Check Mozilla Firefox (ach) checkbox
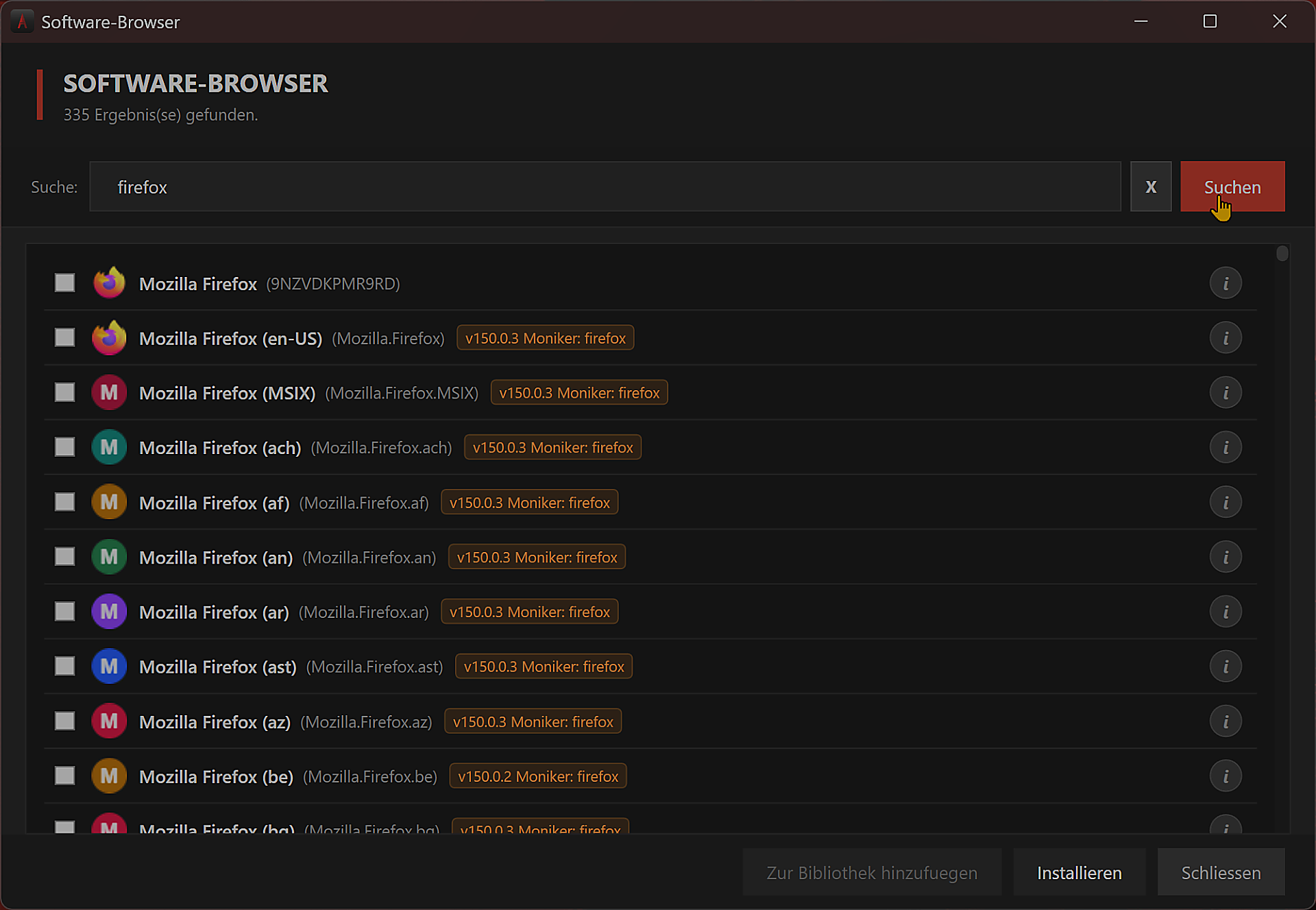1316x910 pixels. pos(65,447)
